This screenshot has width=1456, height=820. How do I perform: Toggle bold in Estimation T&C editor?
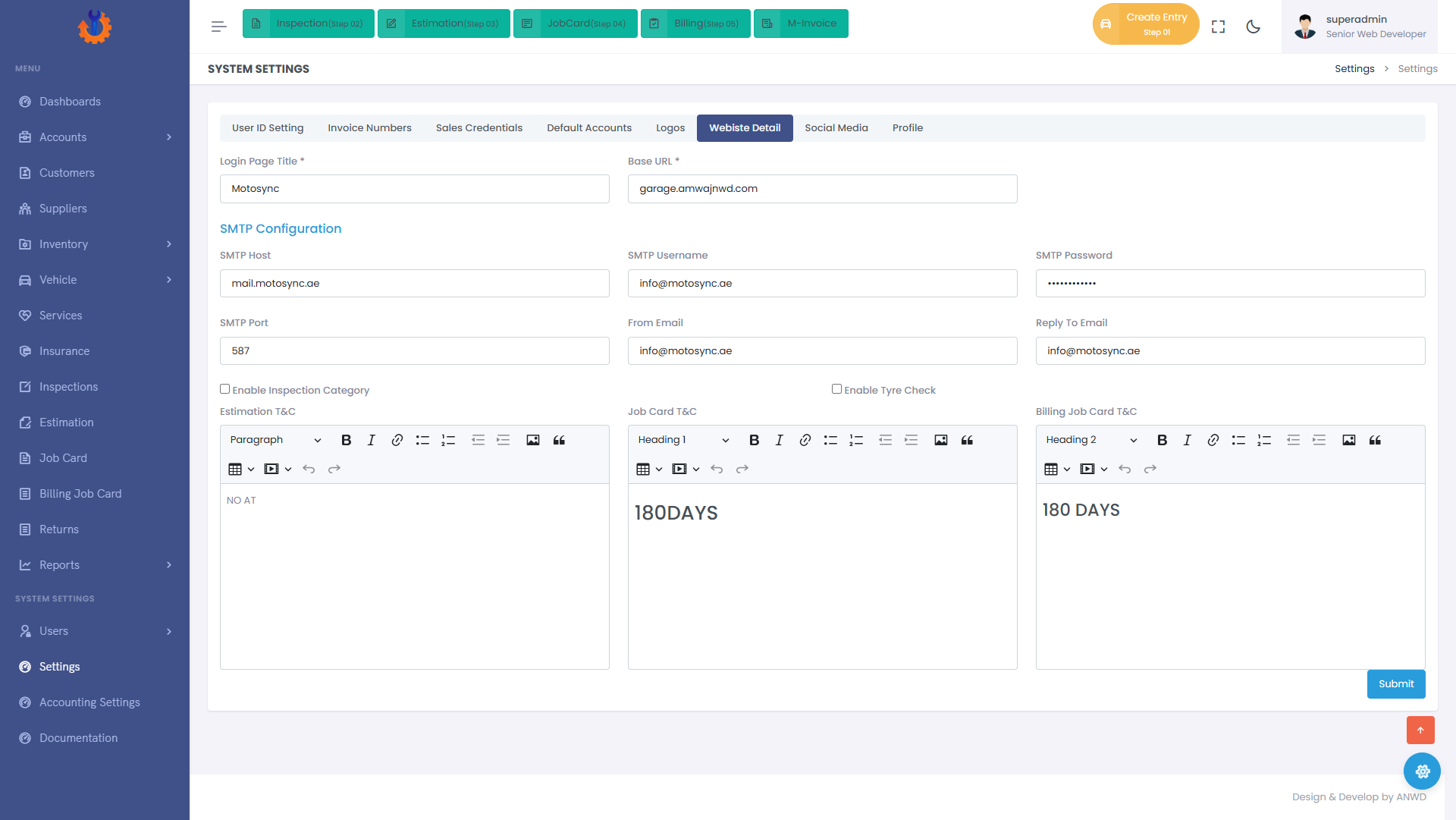tap(346, 440)
